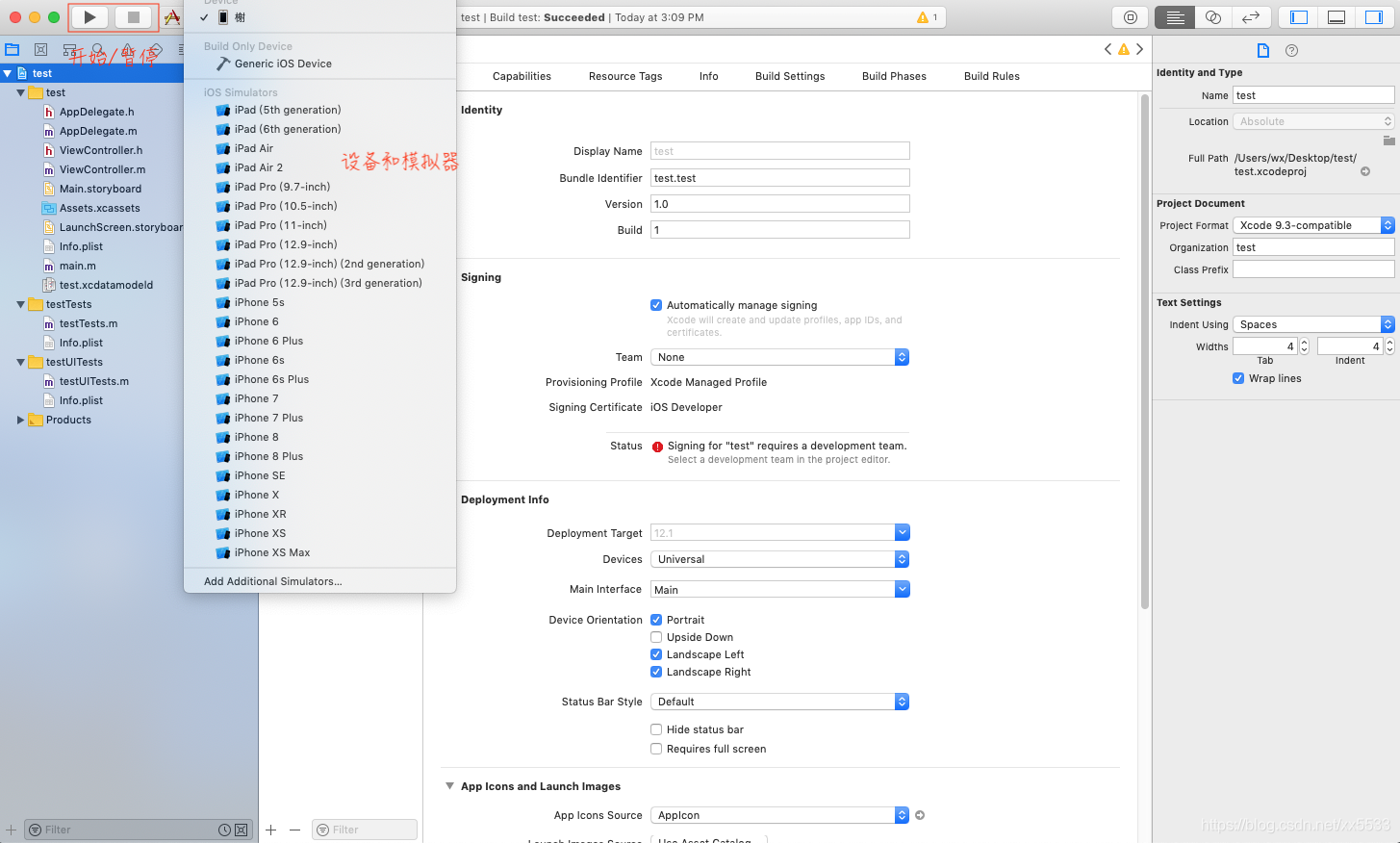Image resolution: width=1400 pixels, height=843 pixels.
Task: Click the Class Prefix field
Action: 1313,269
